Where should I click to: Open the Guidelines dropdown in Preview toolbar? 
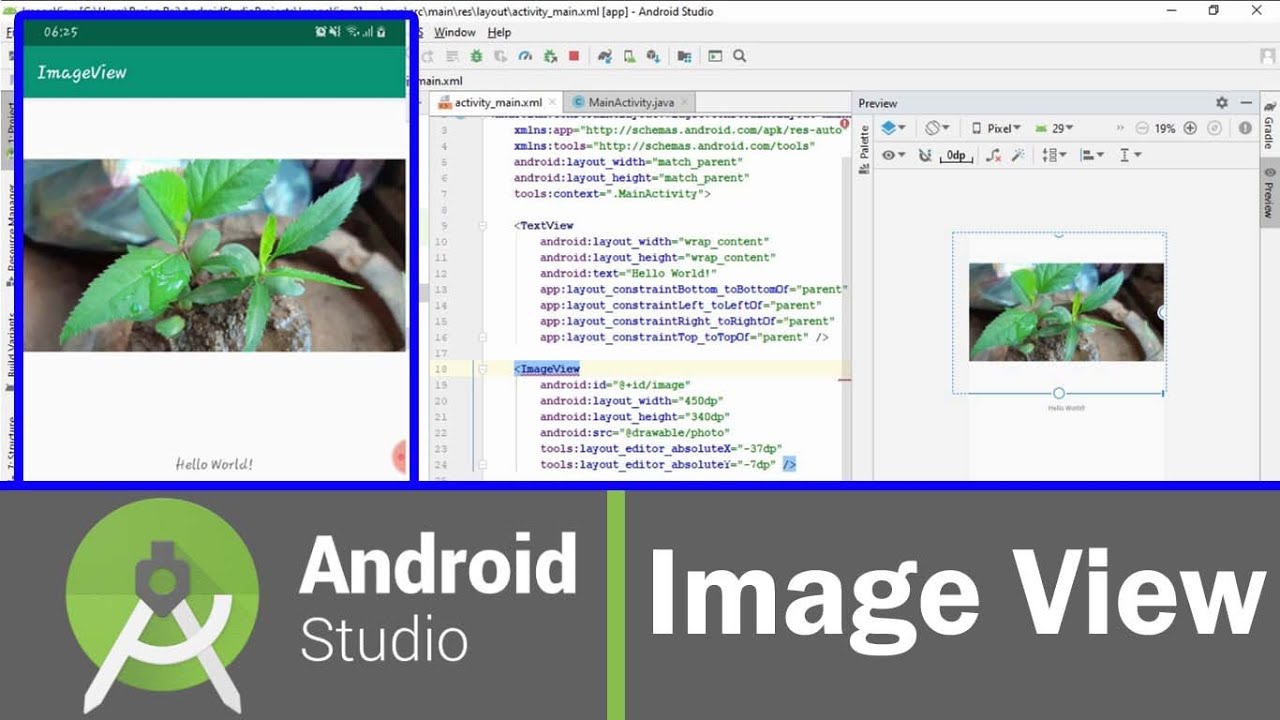[x=1130, y=155]
